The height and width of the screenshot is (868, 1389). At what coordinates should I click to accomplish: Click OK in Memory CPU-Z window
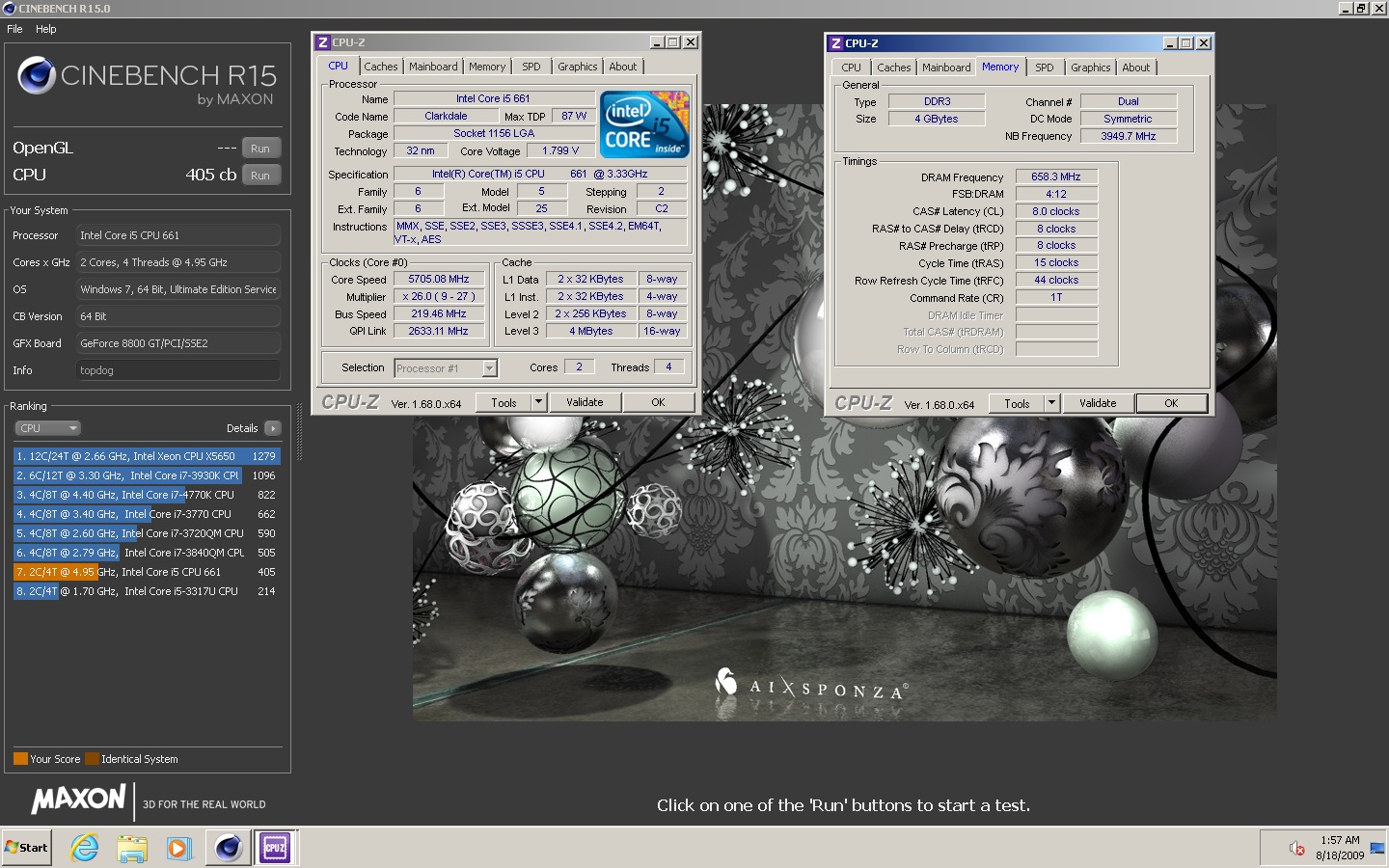[1171, 404]
